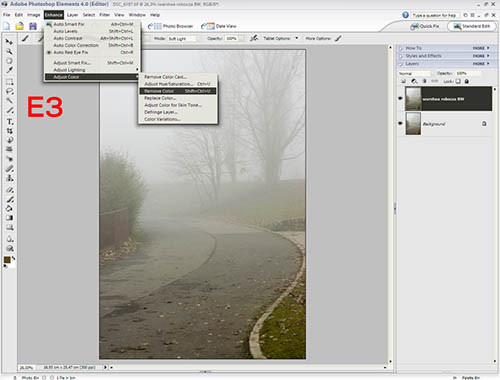This screenshot has height=380, width=500.
Task: Choose Adjust Hue/Saturation in submenu
Action: click(178, 84)
